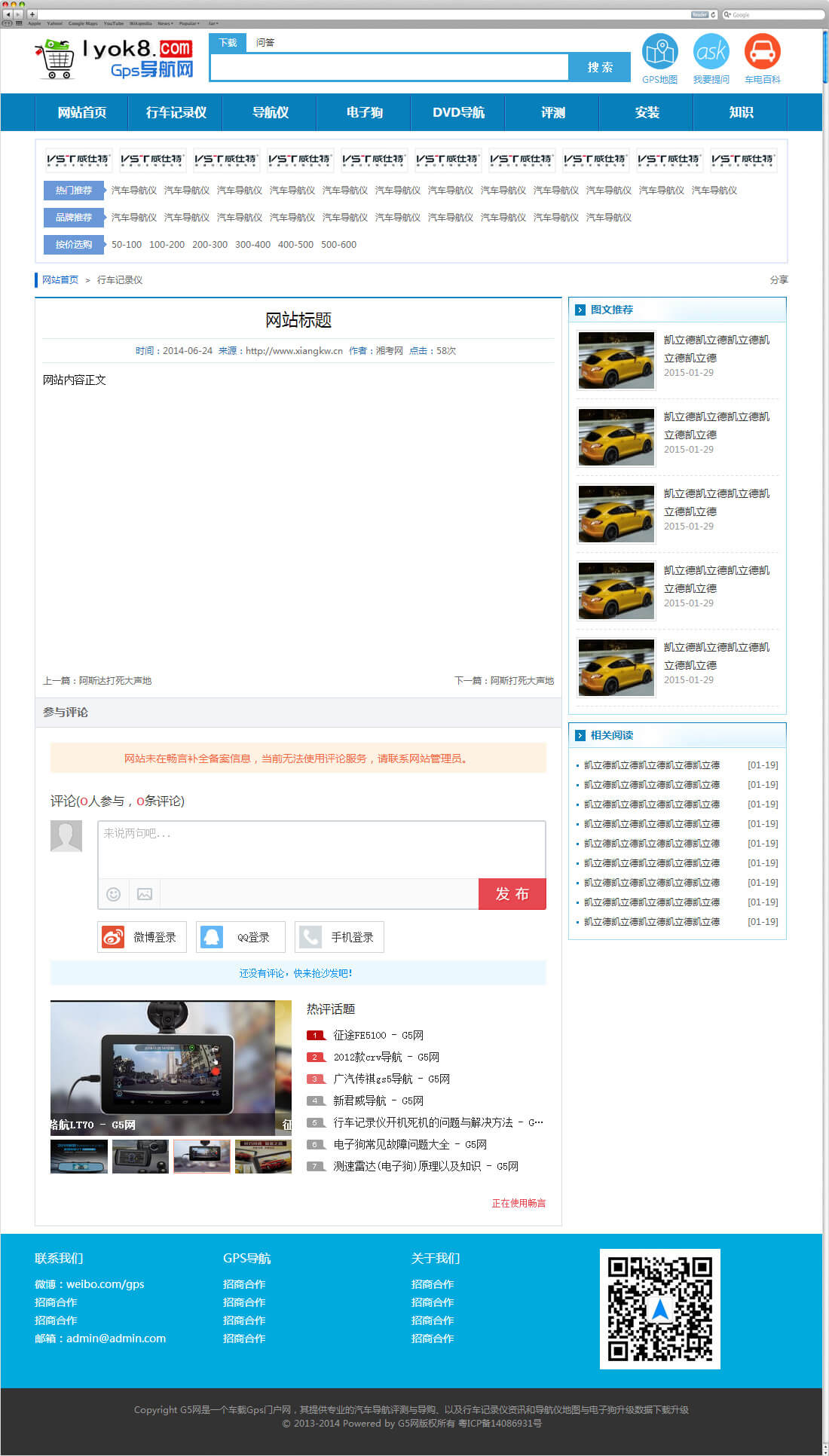
Task: Click the 来说两句吧 comment text area
Action: [321, 849]
